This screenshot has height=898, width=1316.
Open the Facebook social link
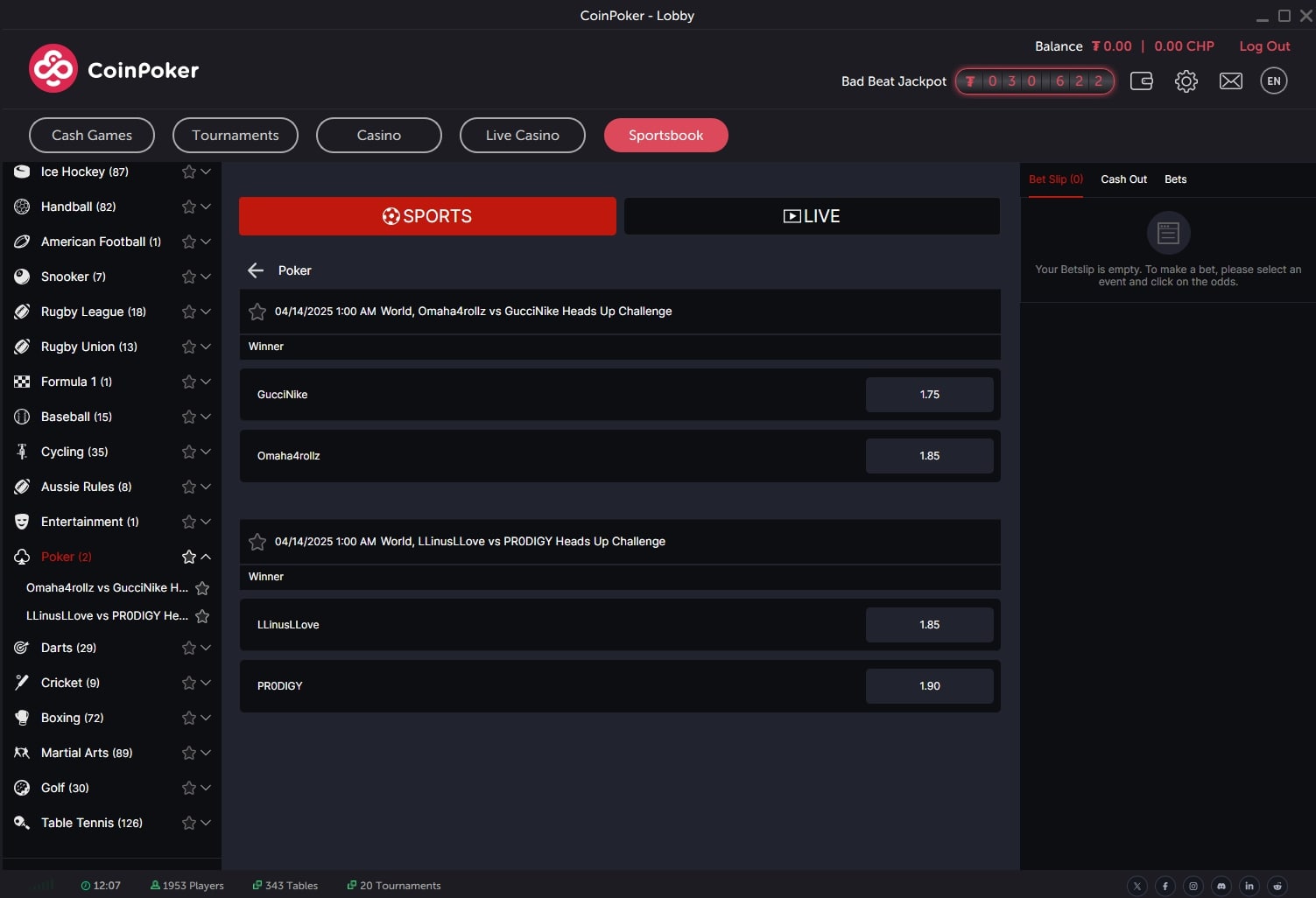click(x=1165, y=886)
